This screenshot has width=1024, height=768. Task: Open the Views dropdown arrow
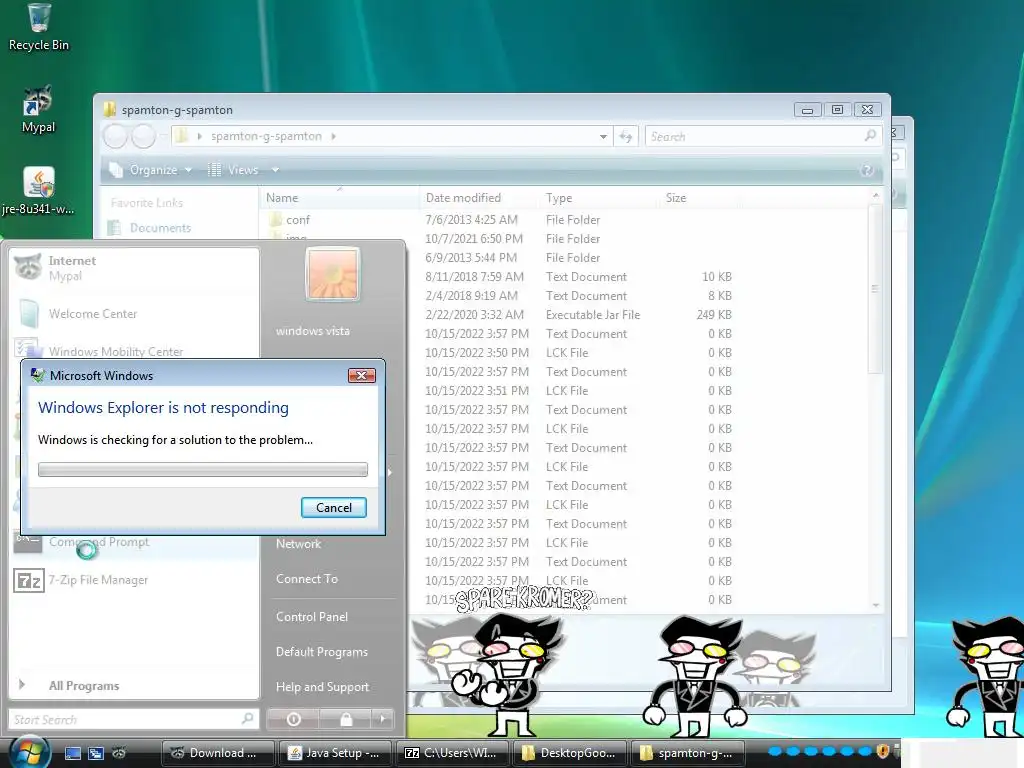(x=275, y=170)
